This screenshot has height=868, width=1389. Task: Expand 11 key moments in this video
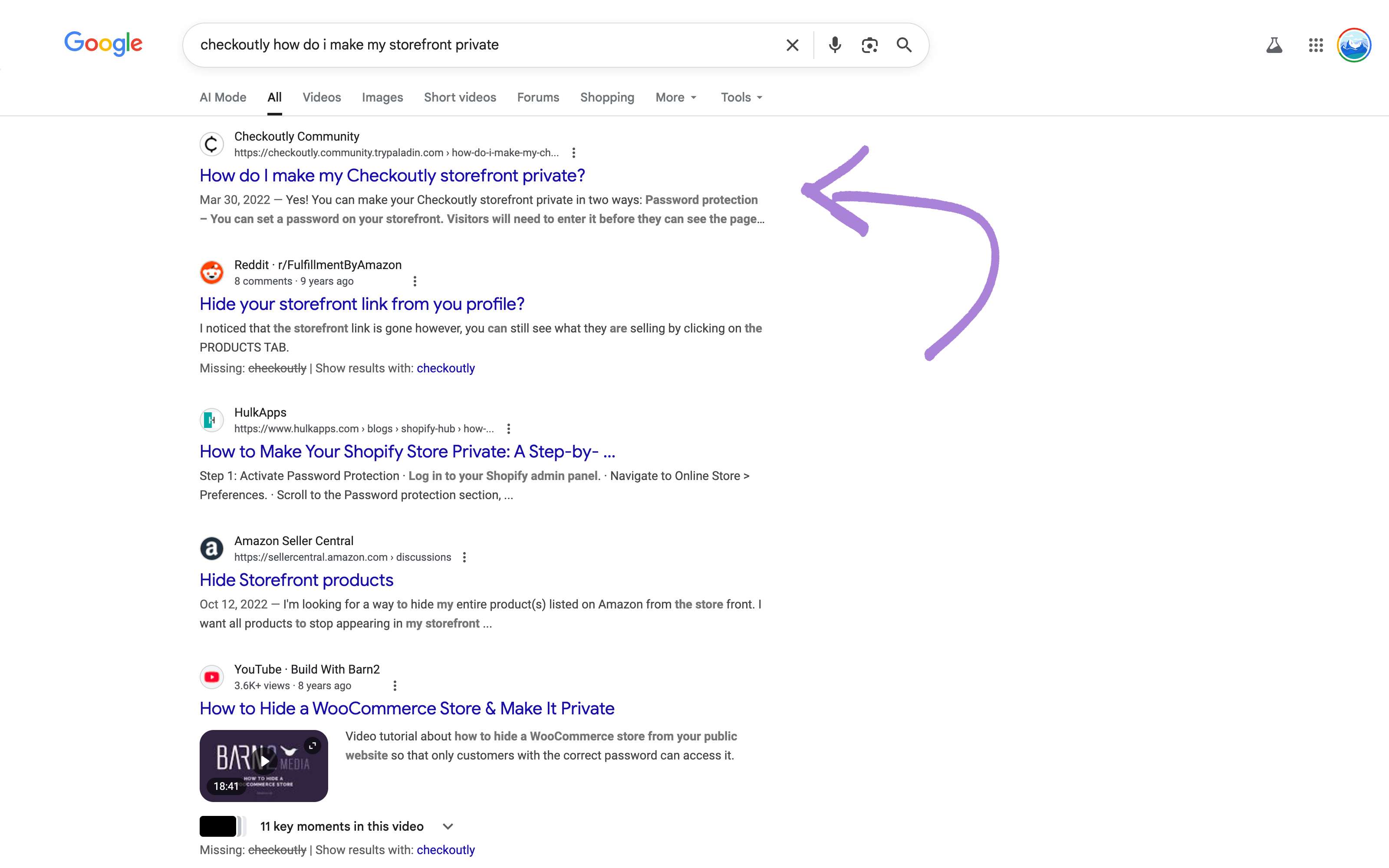click(448, 827)
